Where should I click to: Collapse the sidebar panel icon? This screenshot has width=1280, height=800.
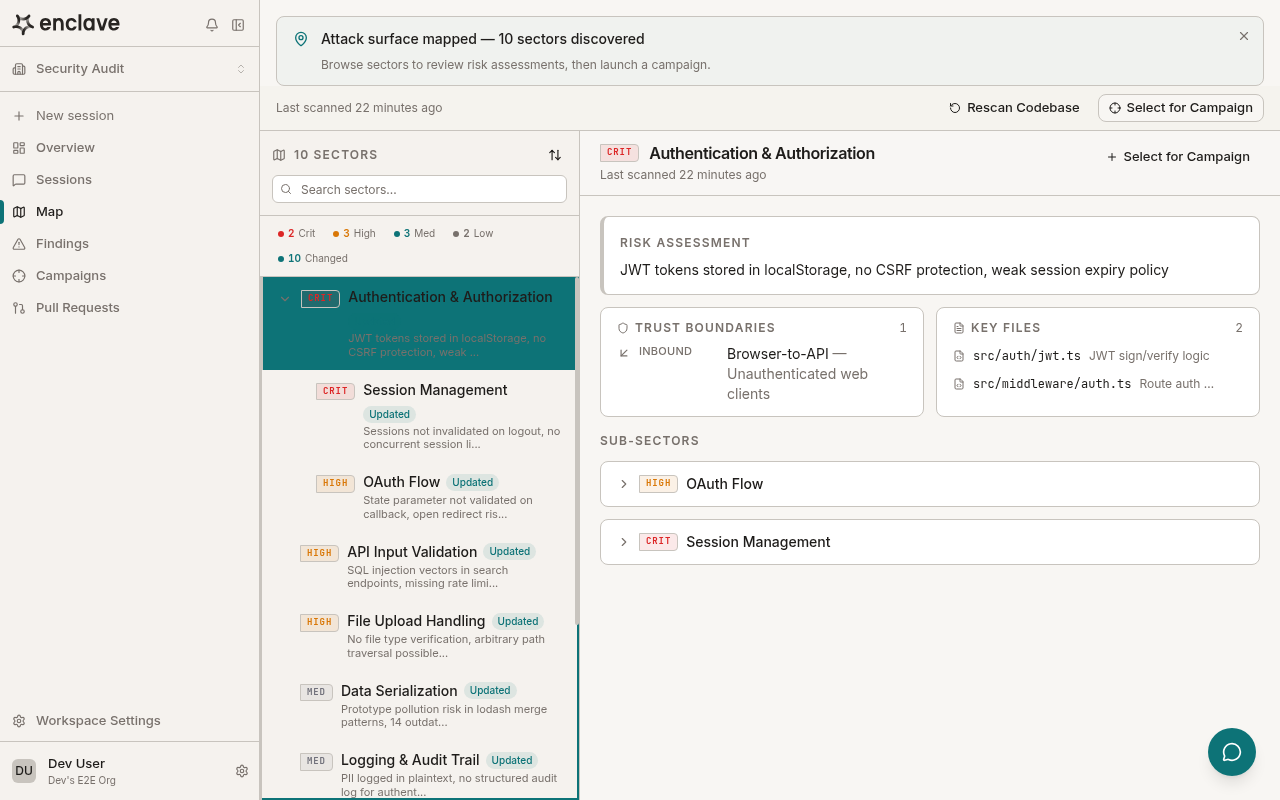(x=238, y=25)
